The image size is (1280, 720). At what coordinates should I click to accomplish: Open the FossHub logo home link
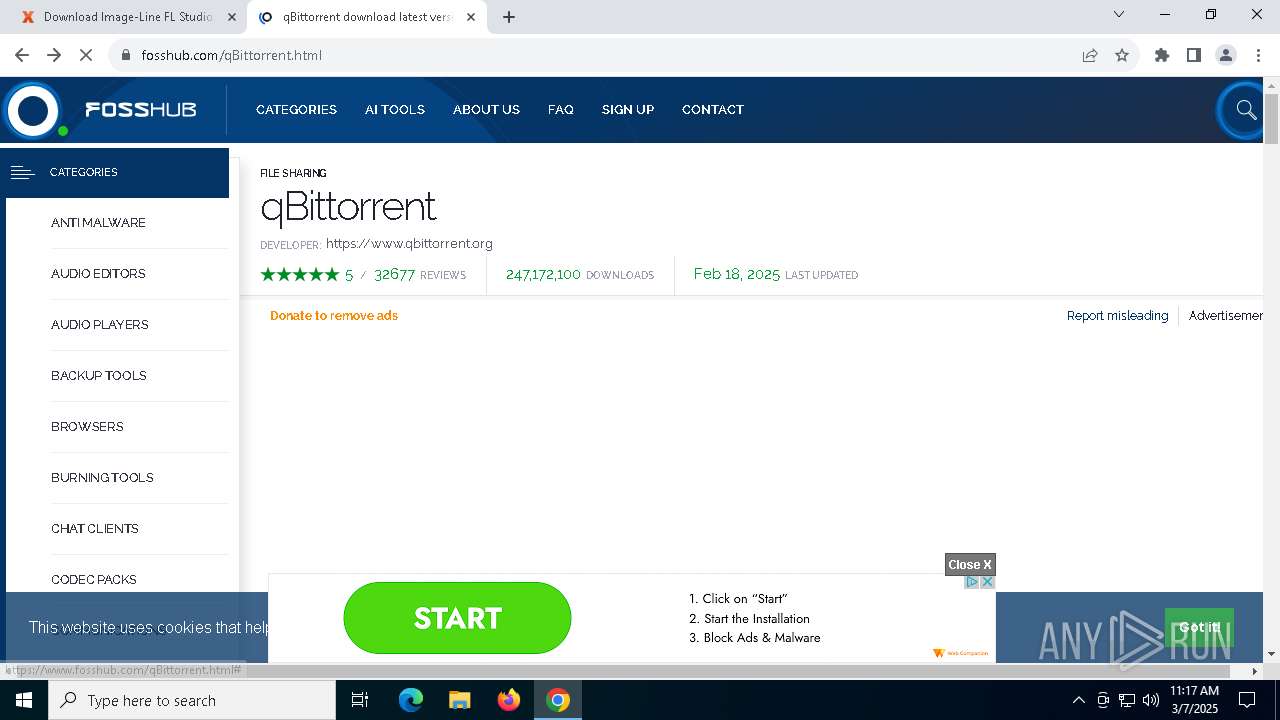[100, 110]
